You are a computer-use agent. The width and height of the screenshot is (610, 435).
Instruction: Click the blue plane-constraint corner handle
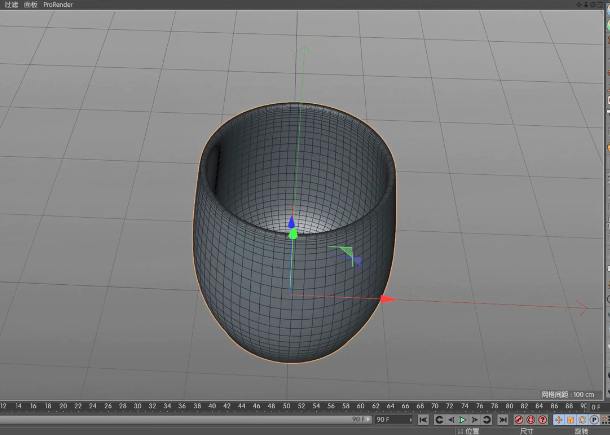click(x=355, y=261)
